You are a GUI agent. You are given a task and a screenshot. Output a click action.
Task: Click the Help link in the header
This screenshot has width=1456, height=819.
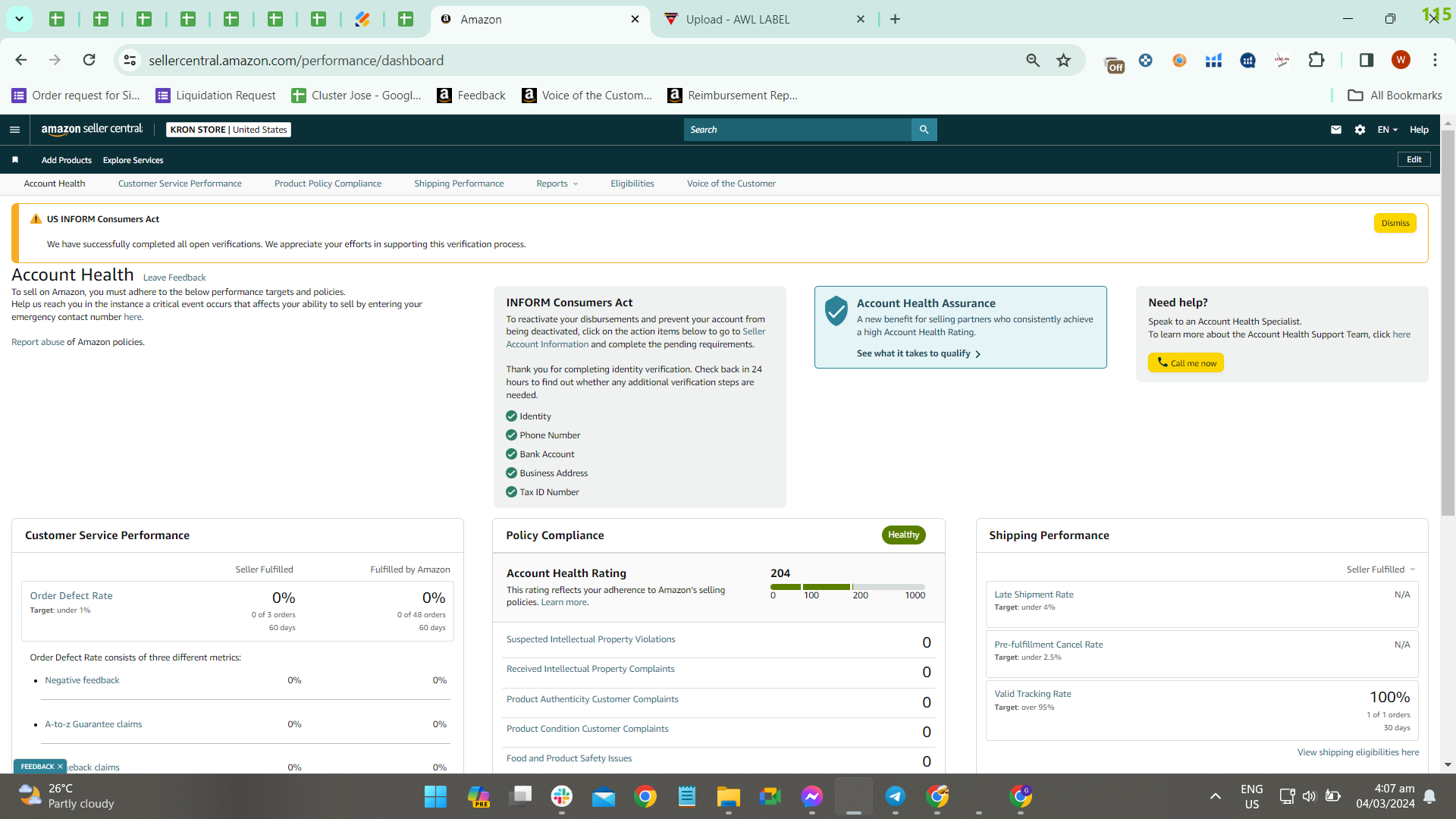1419,130
